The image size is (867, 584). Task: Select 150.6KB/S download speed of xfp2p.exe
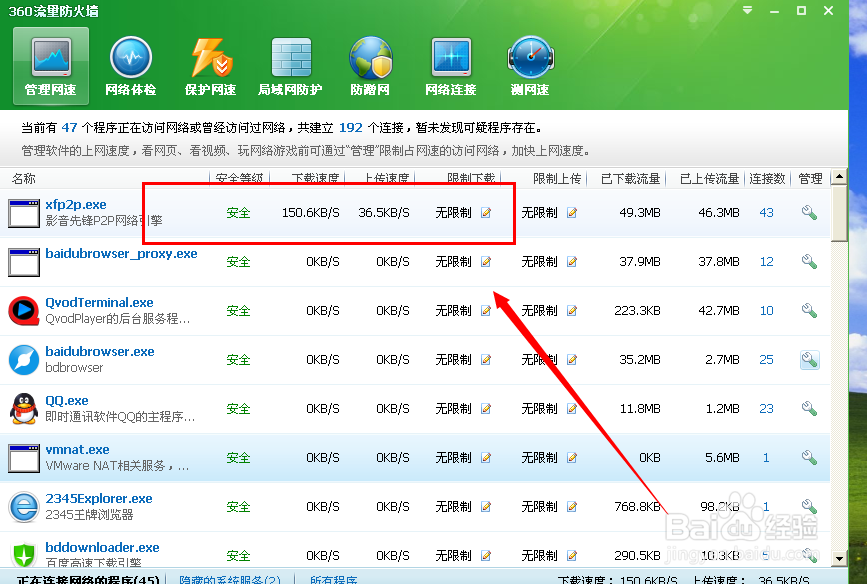click(x=310, y=212)
